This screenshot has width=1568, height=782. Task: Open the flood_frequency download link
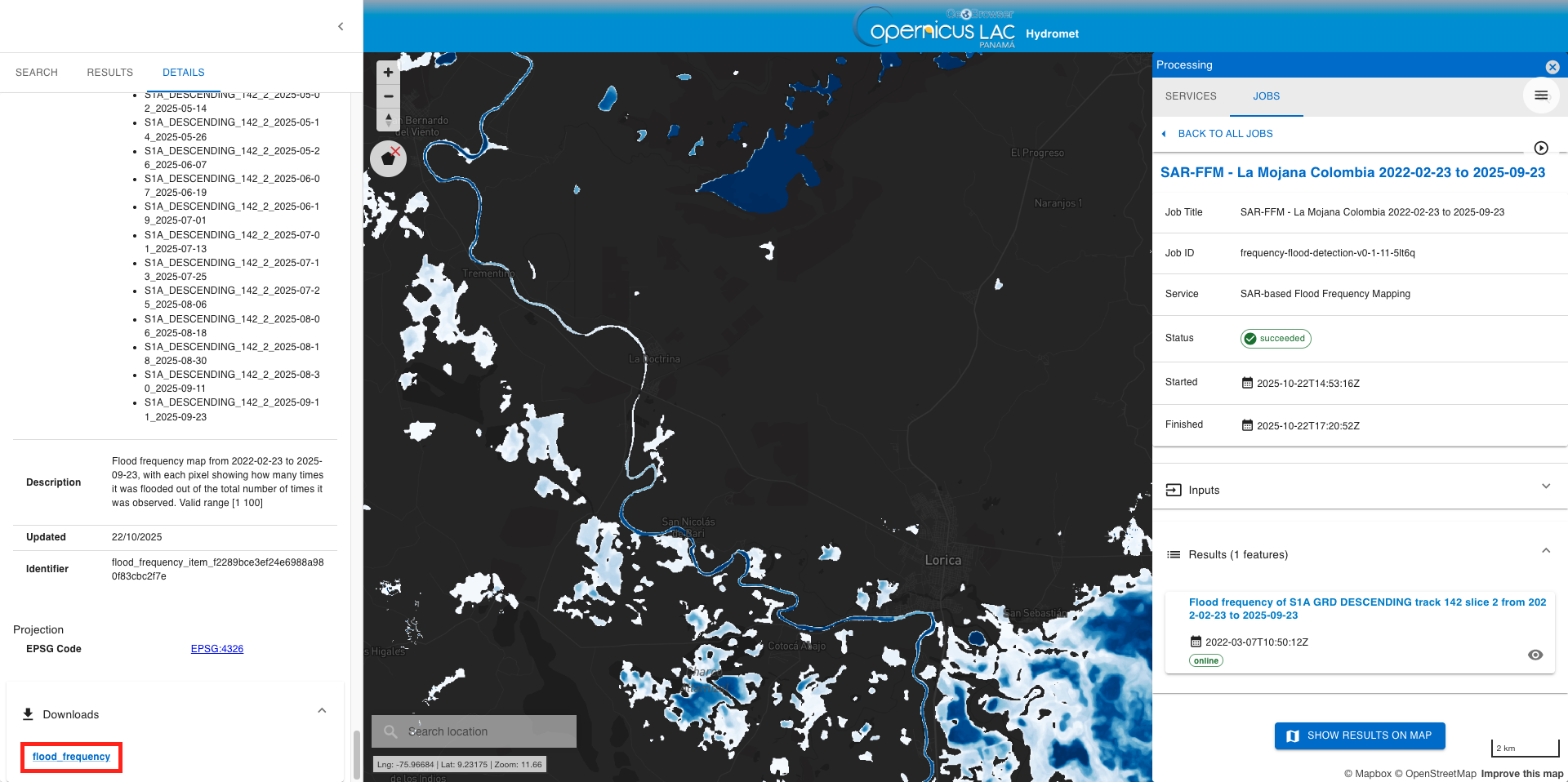pyautogui.click(x=71, y=757)
